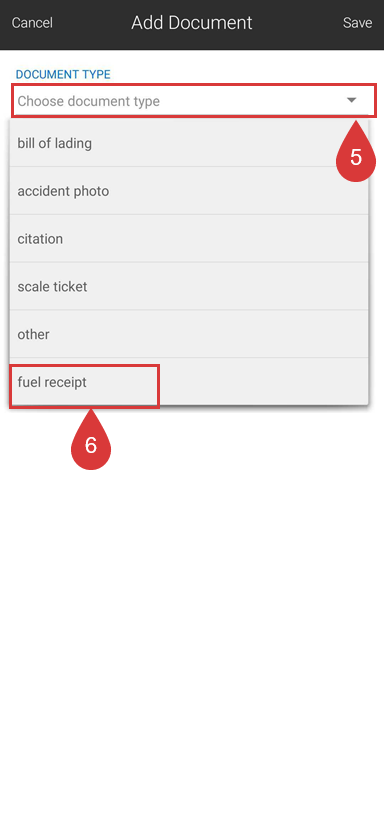
Task: Tap Save in the header
Action: [x=357, y=23]
